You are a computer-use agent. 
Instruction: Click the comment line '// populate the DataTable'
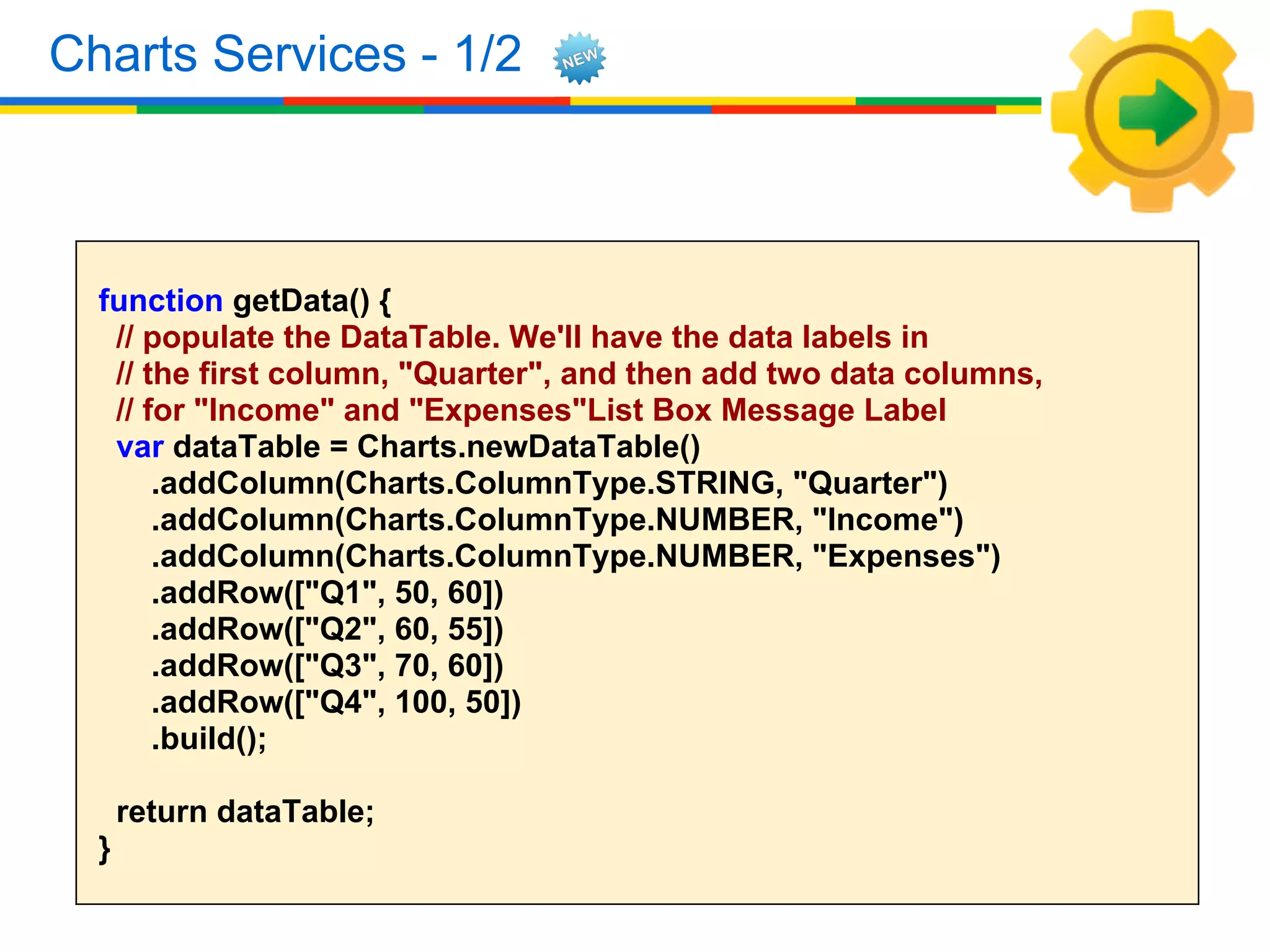(x=522, y=338)
